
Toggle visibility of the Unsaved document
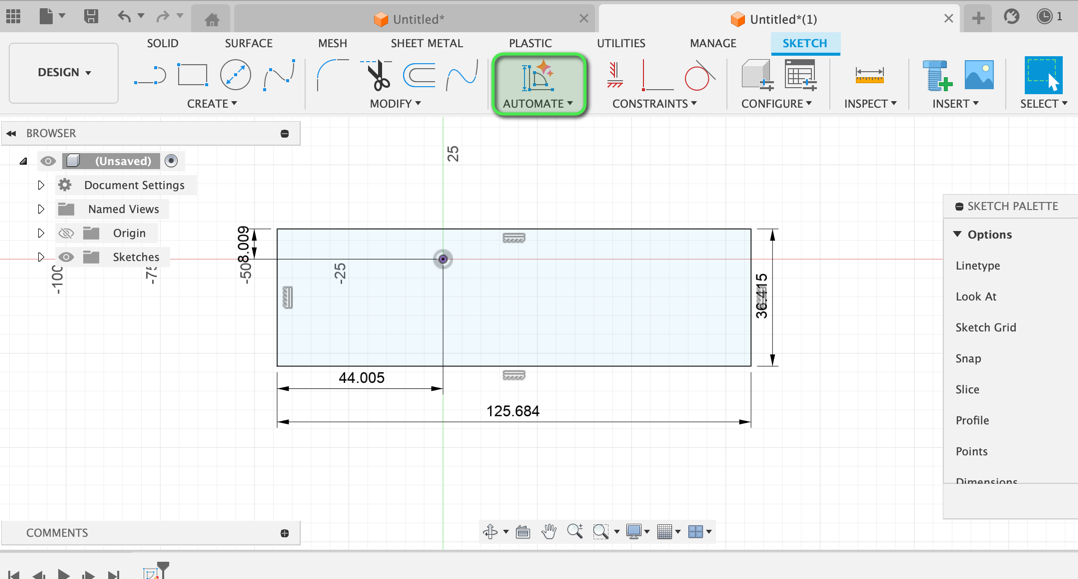tap(47, 160)
